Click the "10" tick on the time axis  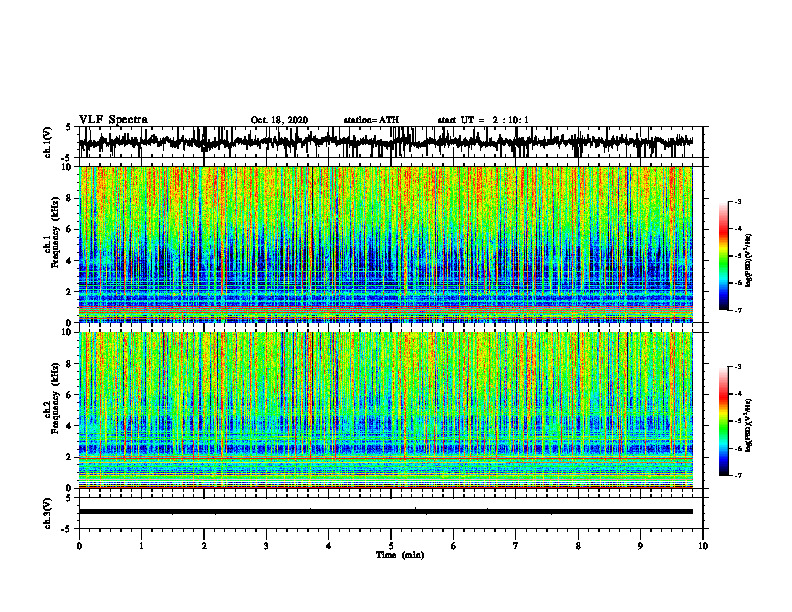pos(703,546)
